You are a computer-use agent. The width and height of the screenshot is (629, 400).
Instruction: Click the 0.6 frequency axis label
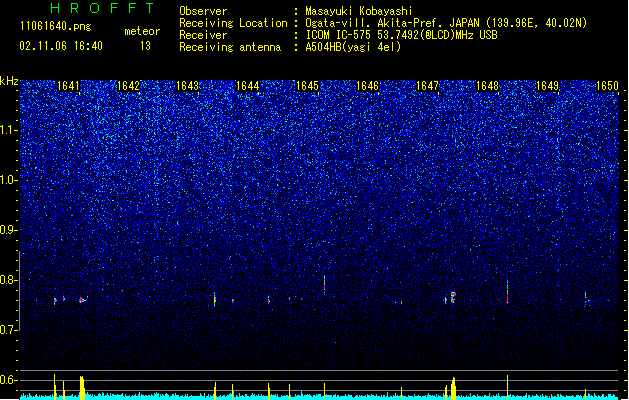click(x=9, y=380)
